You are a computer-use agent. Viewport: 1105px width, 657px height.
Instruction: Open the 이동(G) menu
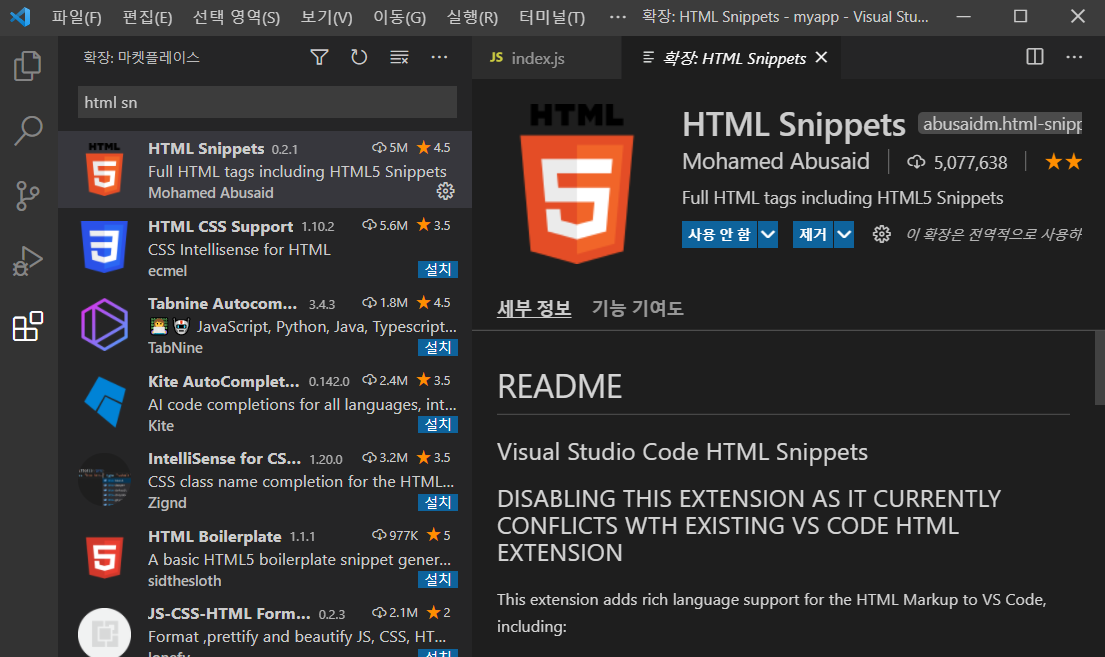click(x=400, y=17)
